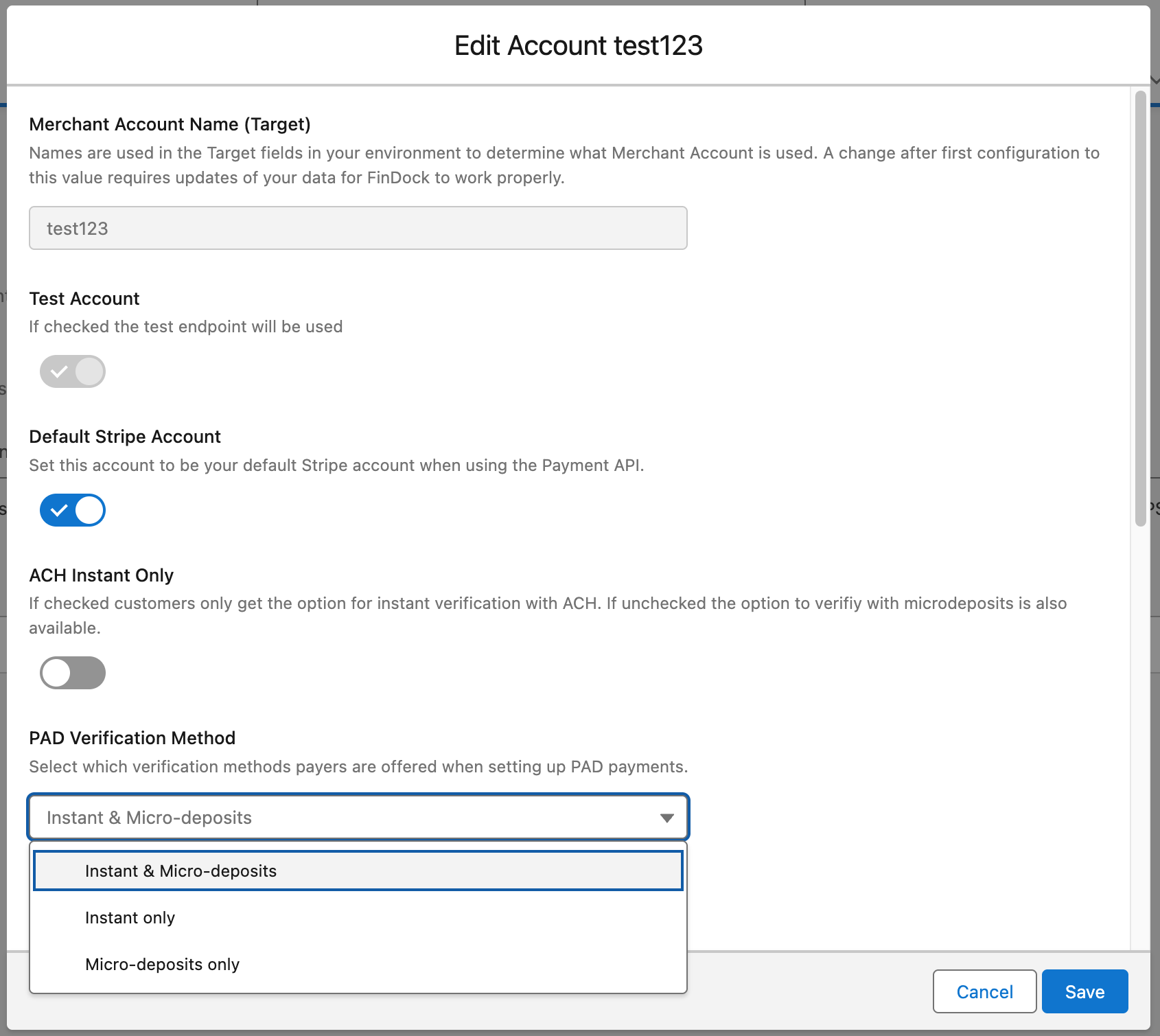Reopen the verification method combo box

[357, 817]
